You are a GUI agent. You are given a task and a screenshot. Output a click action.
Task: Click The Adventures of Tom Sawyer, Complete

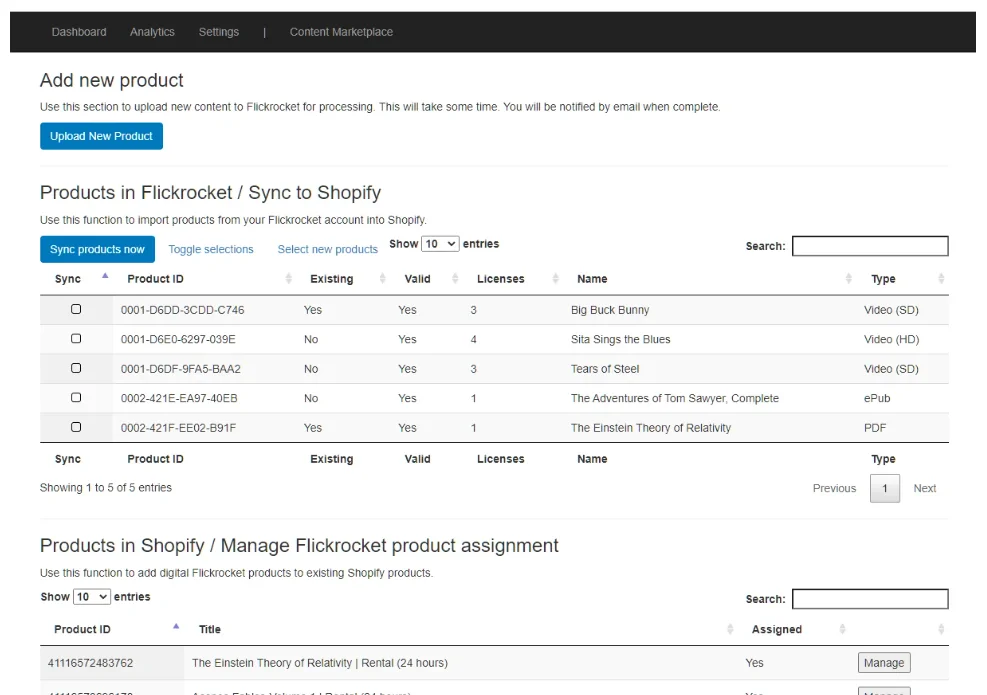[x=675, y=398]
